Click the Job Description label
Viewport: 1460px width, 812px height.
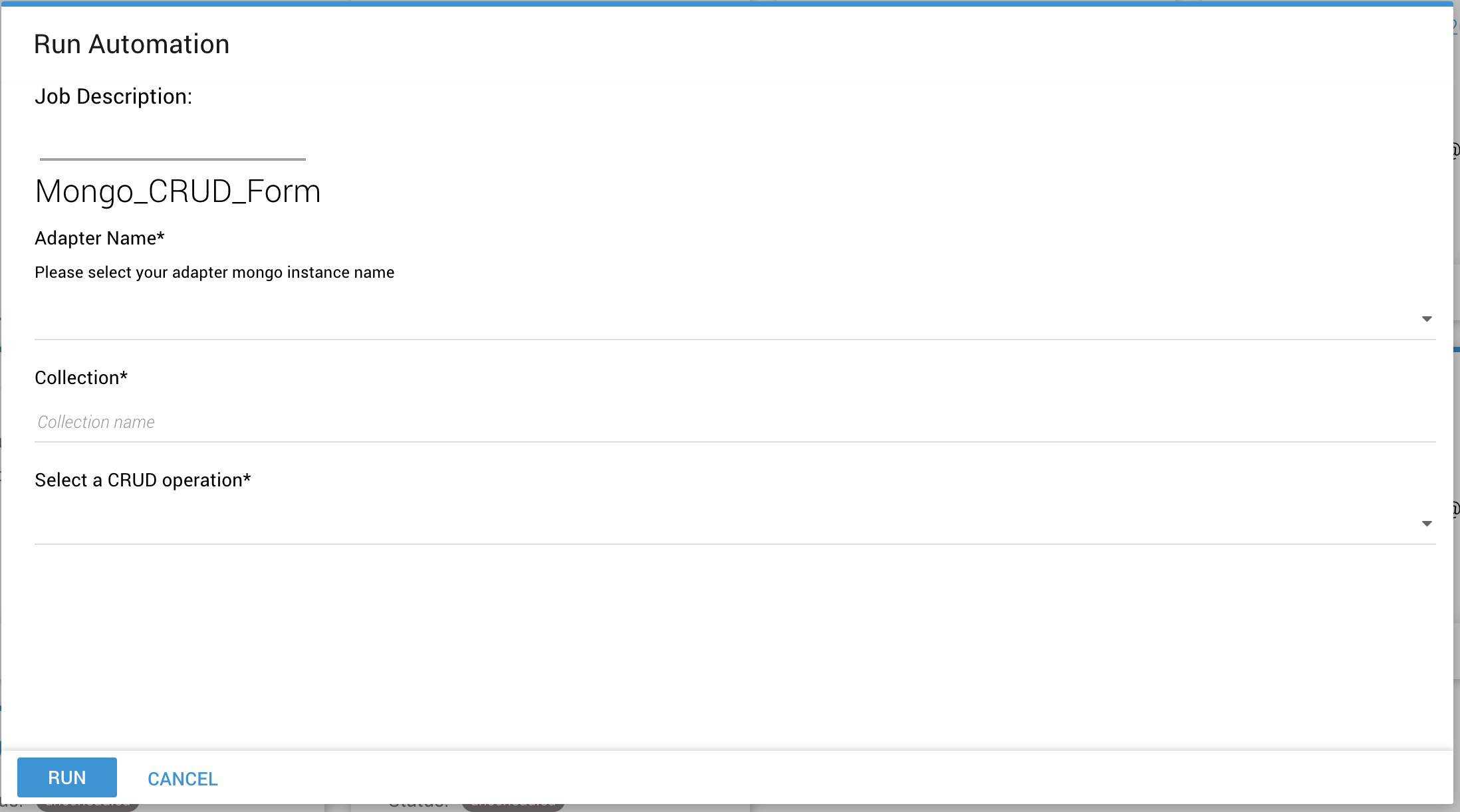click(113, 97)
